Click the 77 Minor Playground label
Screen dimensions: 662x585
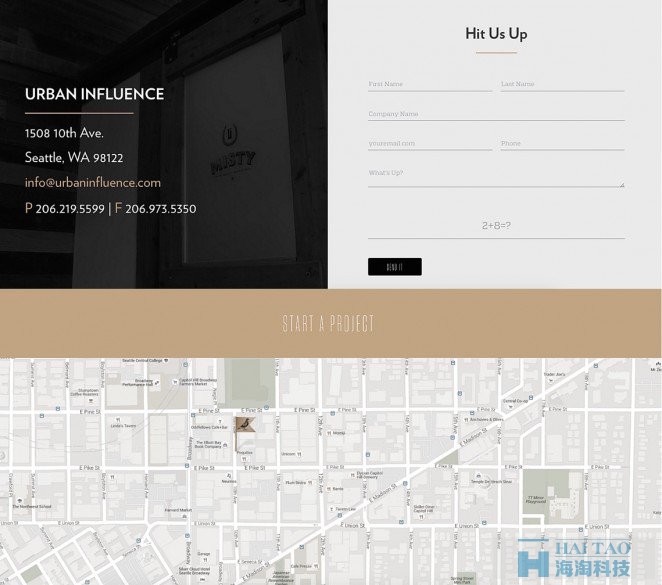[536, 500]
